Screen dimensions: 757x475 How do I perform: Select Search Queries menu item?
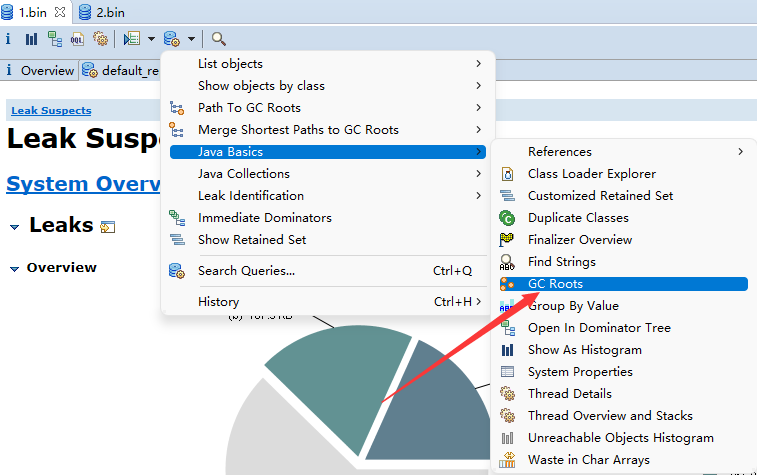[245, 271]
